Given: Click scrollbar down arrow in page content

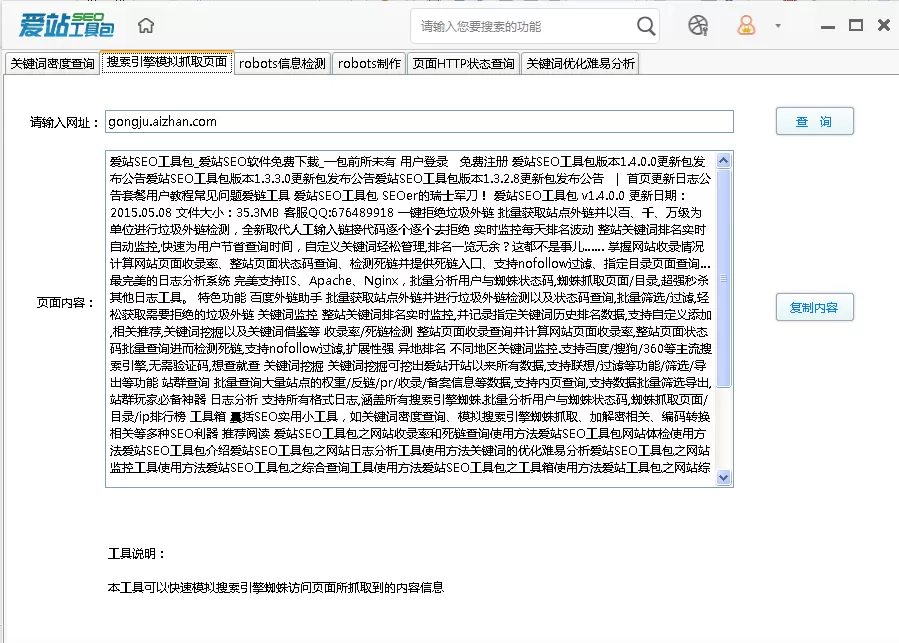Looking at the screenshot, I should [x=724, y=477].
